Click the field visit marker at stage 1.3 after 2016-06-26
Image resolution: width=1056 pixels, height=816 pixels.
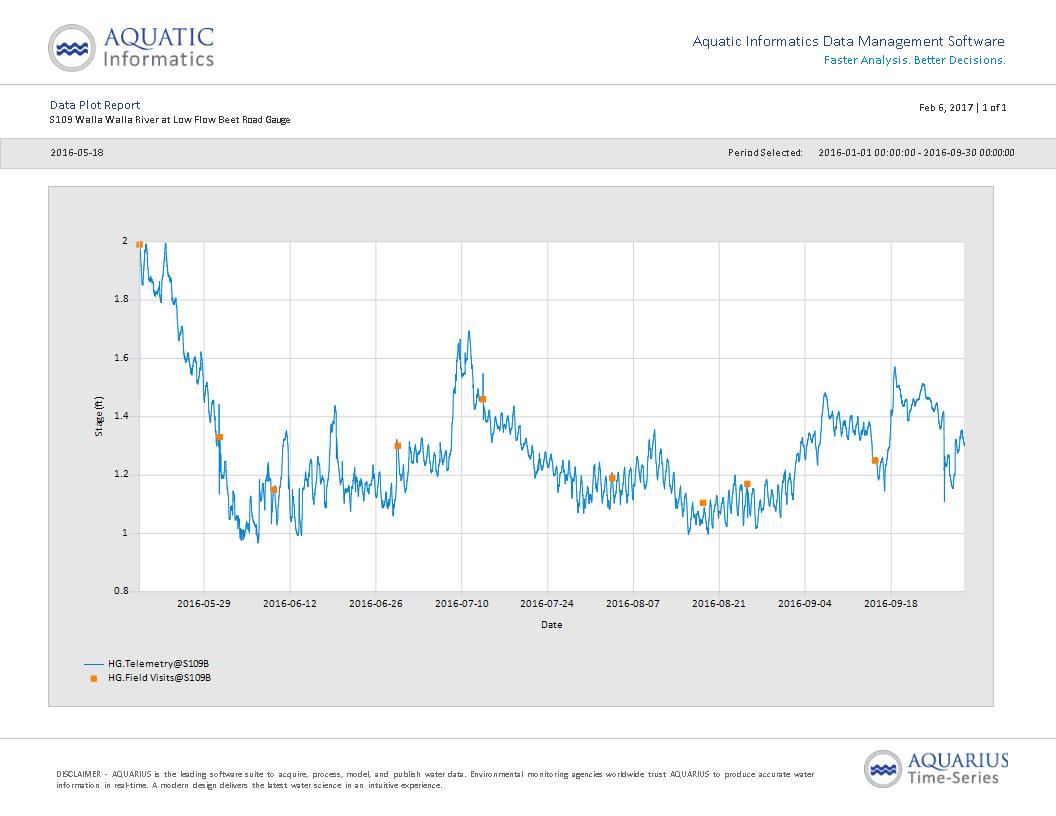pos(397,446)
